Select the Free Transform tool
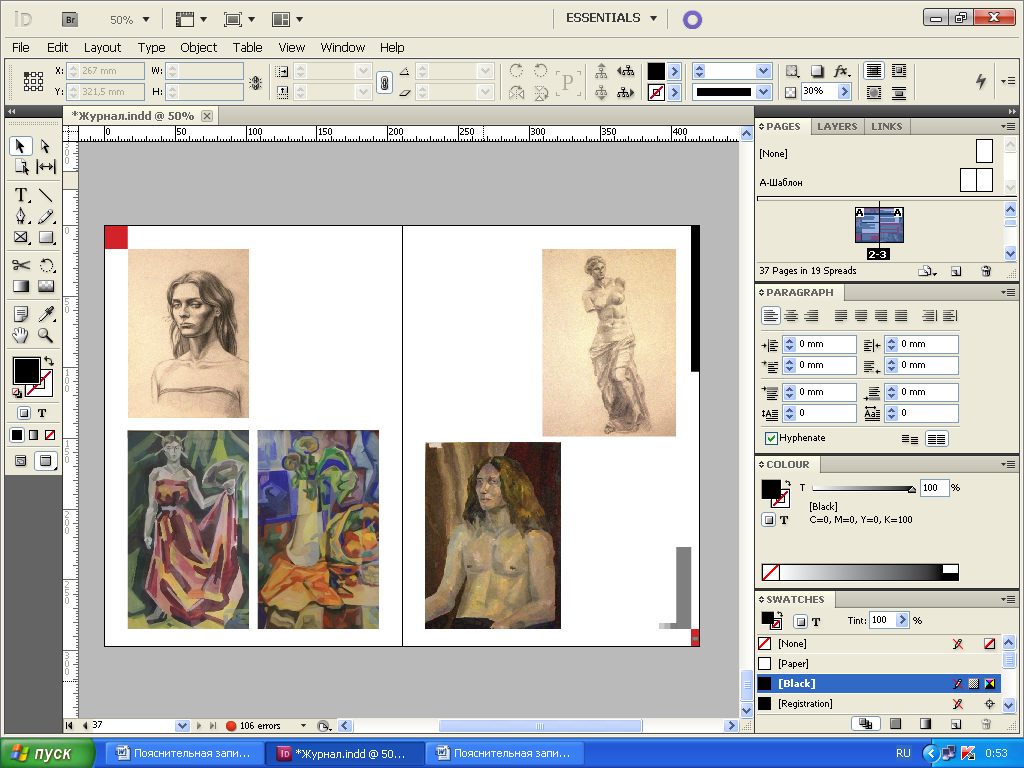This screenshot has height=768, width=1024. [46, 264]
